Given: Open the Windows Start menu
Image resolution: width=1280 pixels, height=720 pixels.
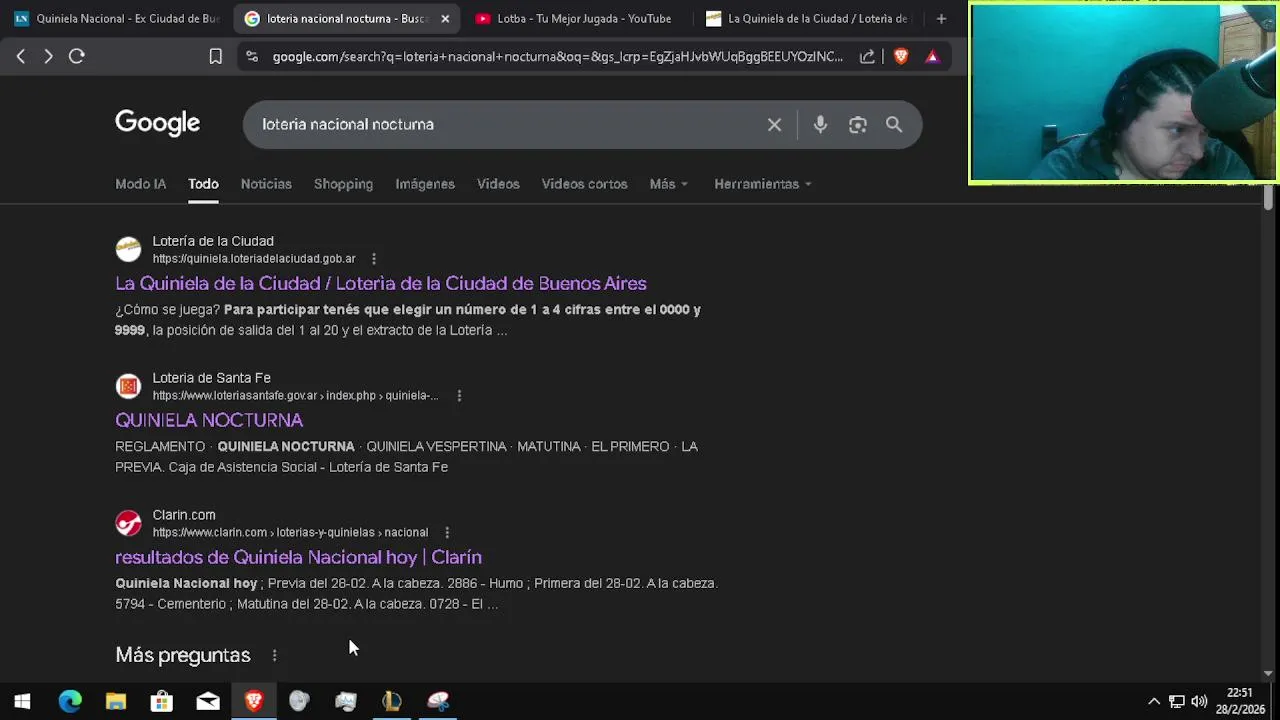Looking at the screenshot, I should pyautogui.click(x=22, y=701).
